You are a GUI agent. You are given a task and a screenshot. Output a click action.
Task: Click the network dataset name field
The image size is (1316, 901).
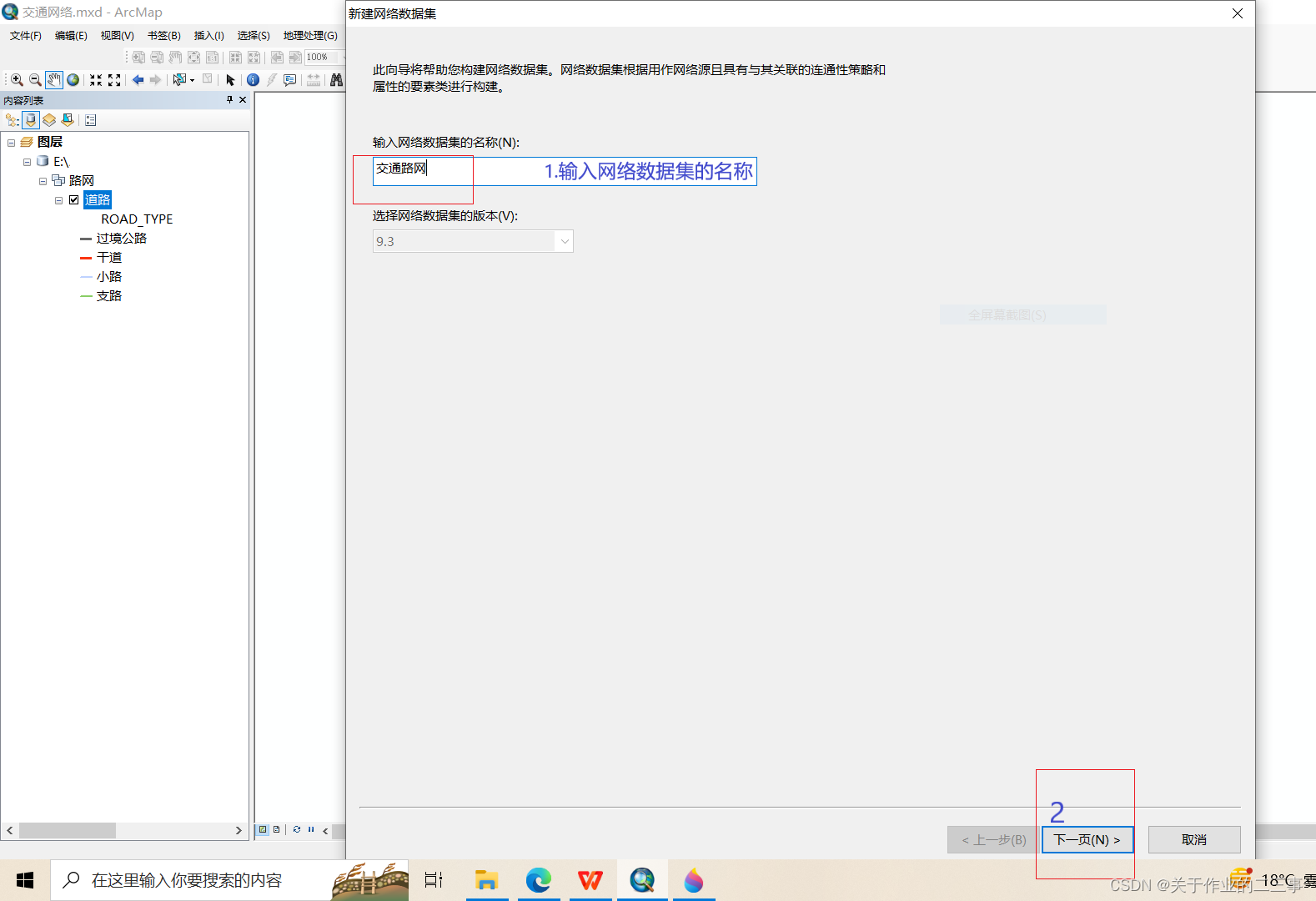point(565,171)
